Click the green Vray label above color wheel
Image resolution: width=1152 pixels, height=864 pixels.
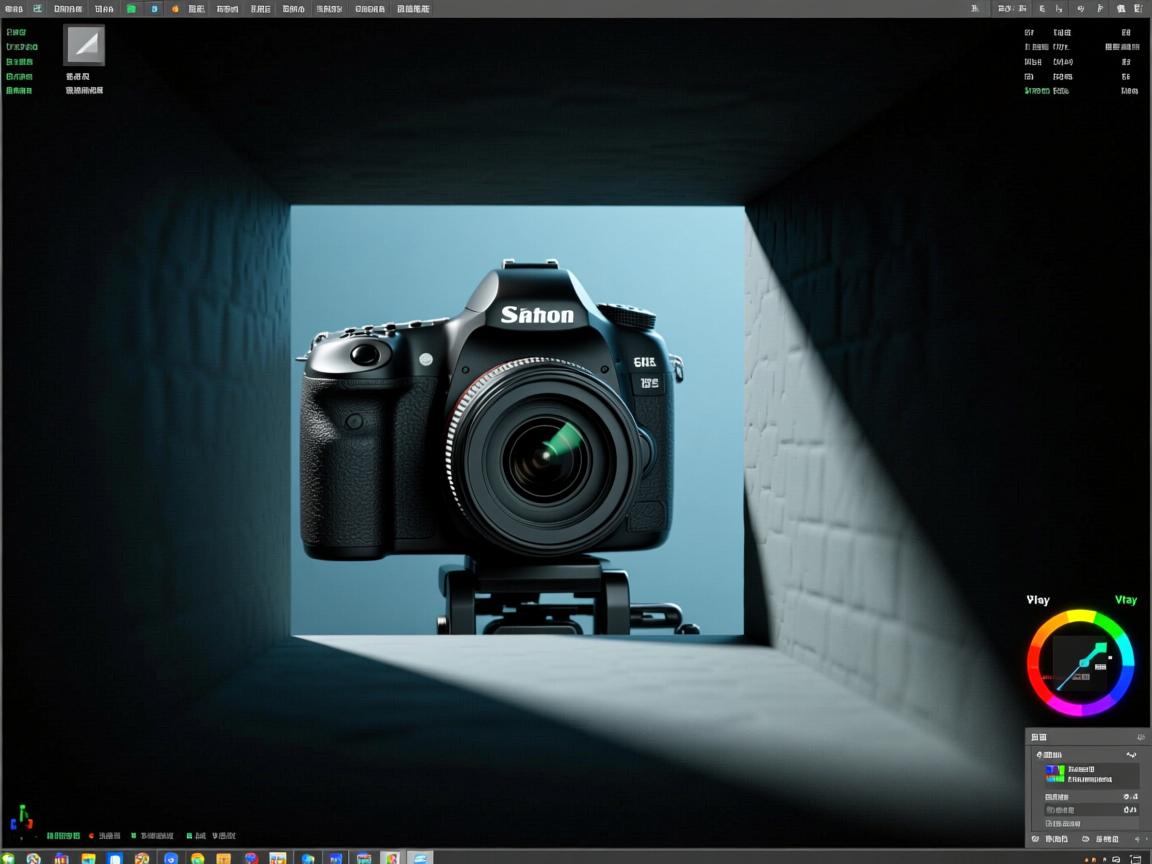1125,600
